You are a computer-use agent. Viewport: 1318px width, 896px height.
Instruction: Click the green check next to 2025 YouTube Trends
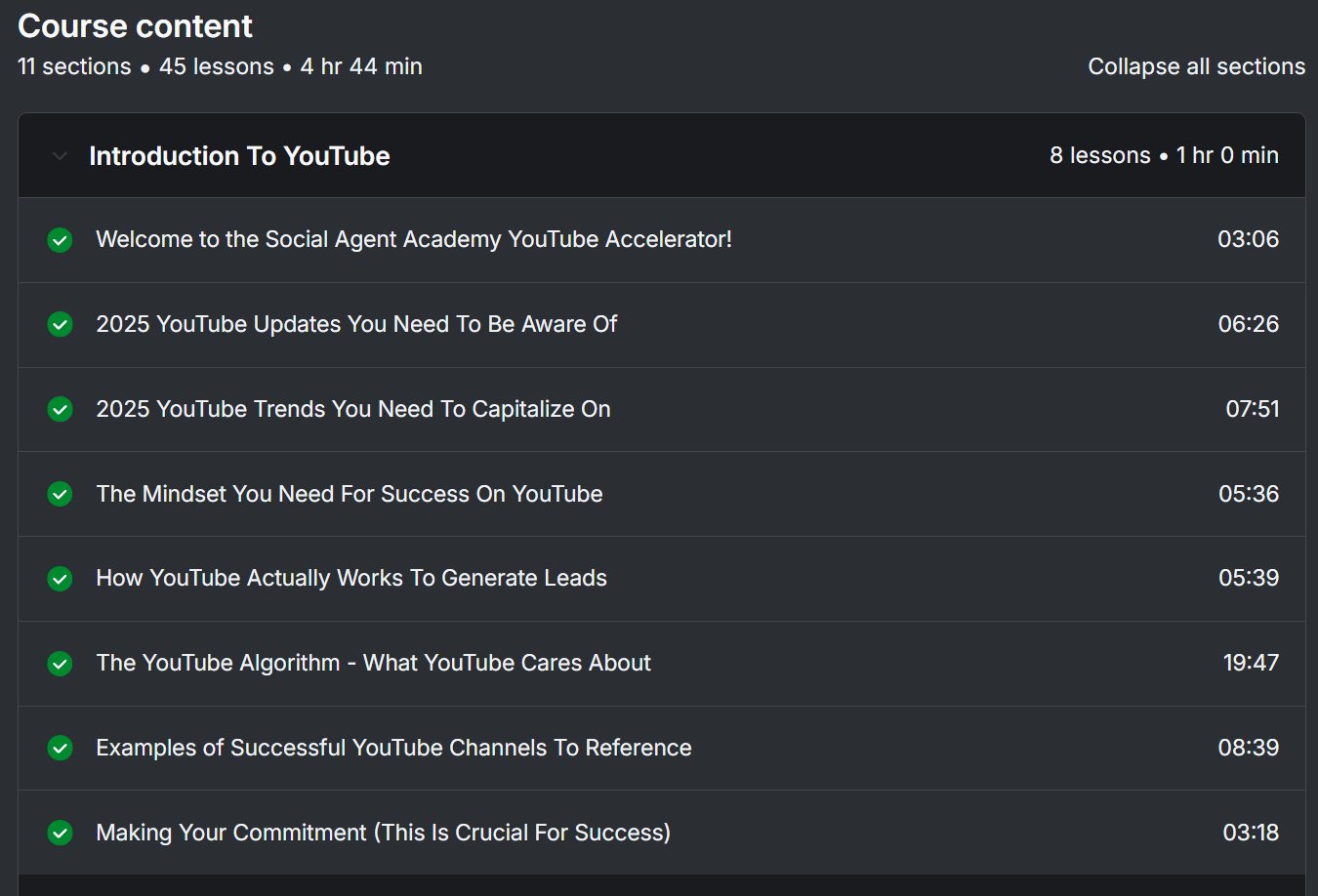click(60, 410)
